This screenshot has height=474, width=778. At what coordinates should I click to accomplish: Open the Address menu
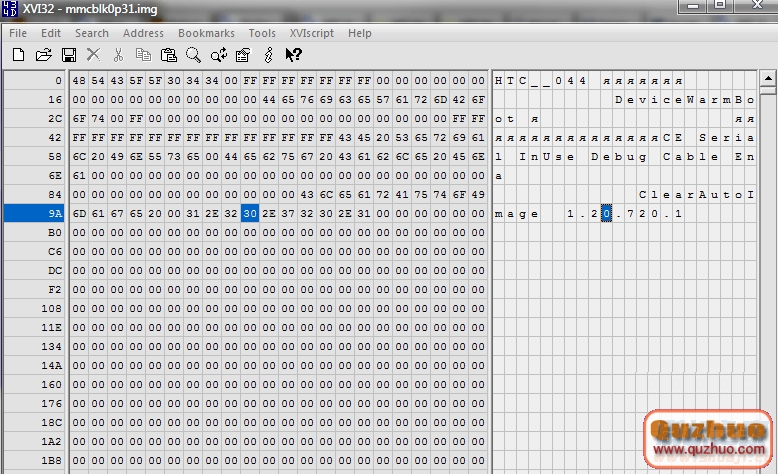[x=143, y=33]
